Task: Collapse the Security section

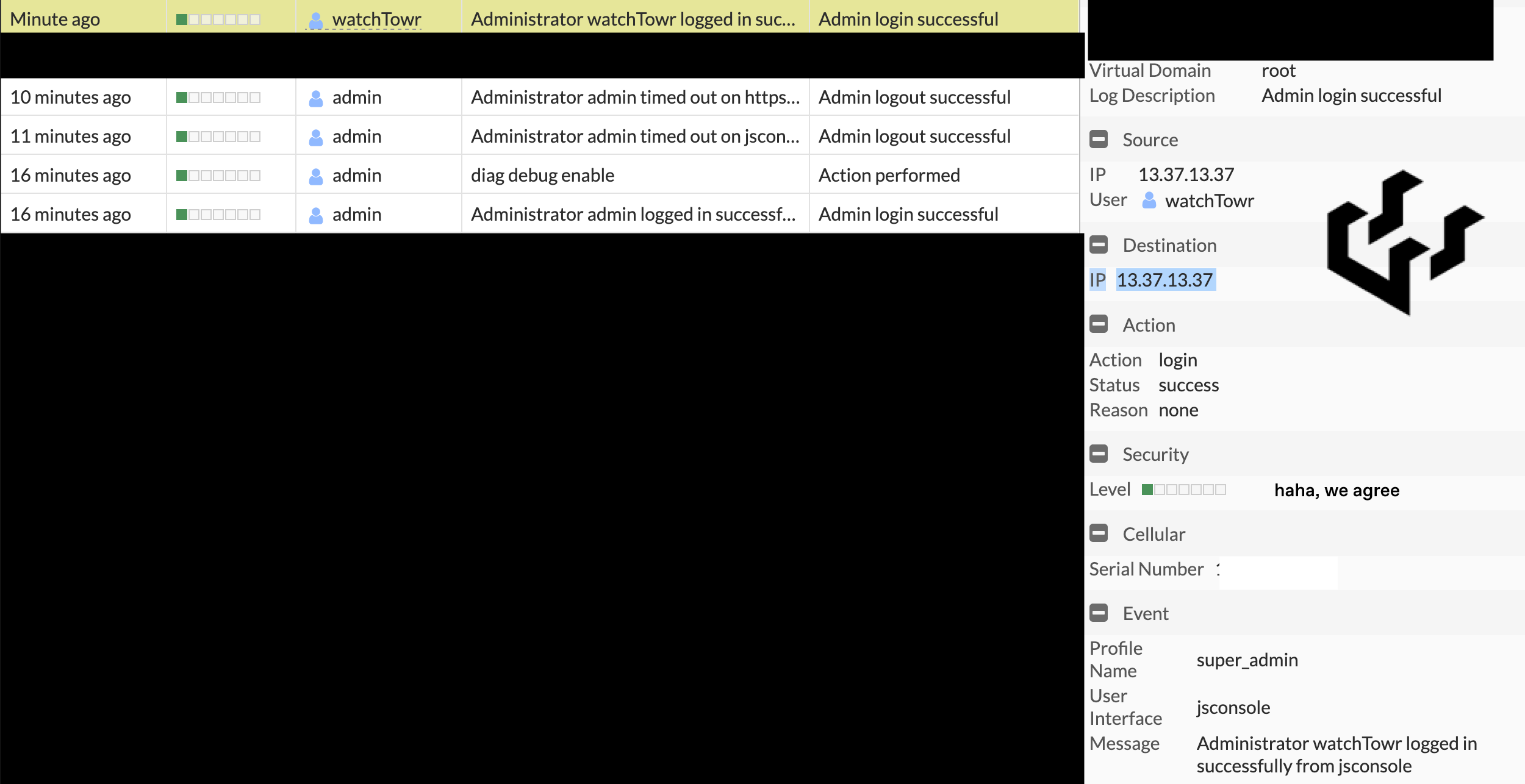Action: (x=1099, y=454)
